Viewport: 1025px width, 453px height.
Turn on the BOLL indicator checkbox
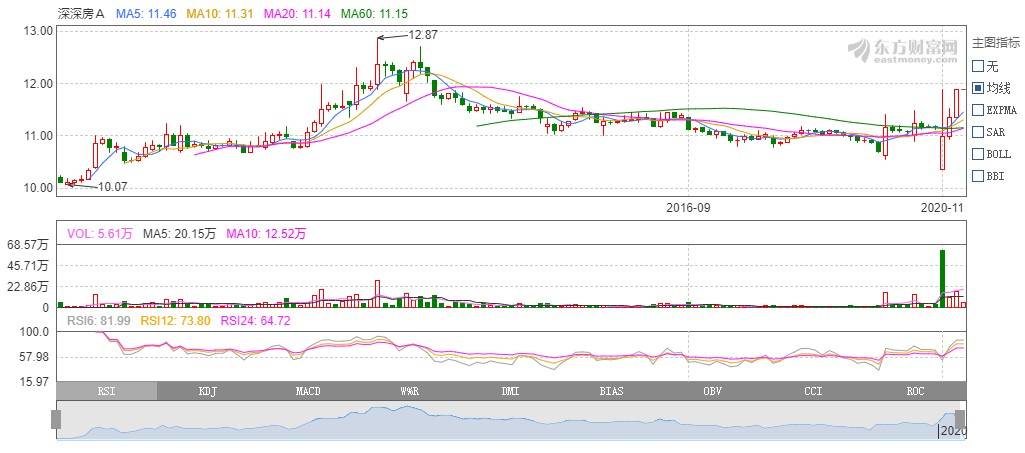tap(978, 154)
